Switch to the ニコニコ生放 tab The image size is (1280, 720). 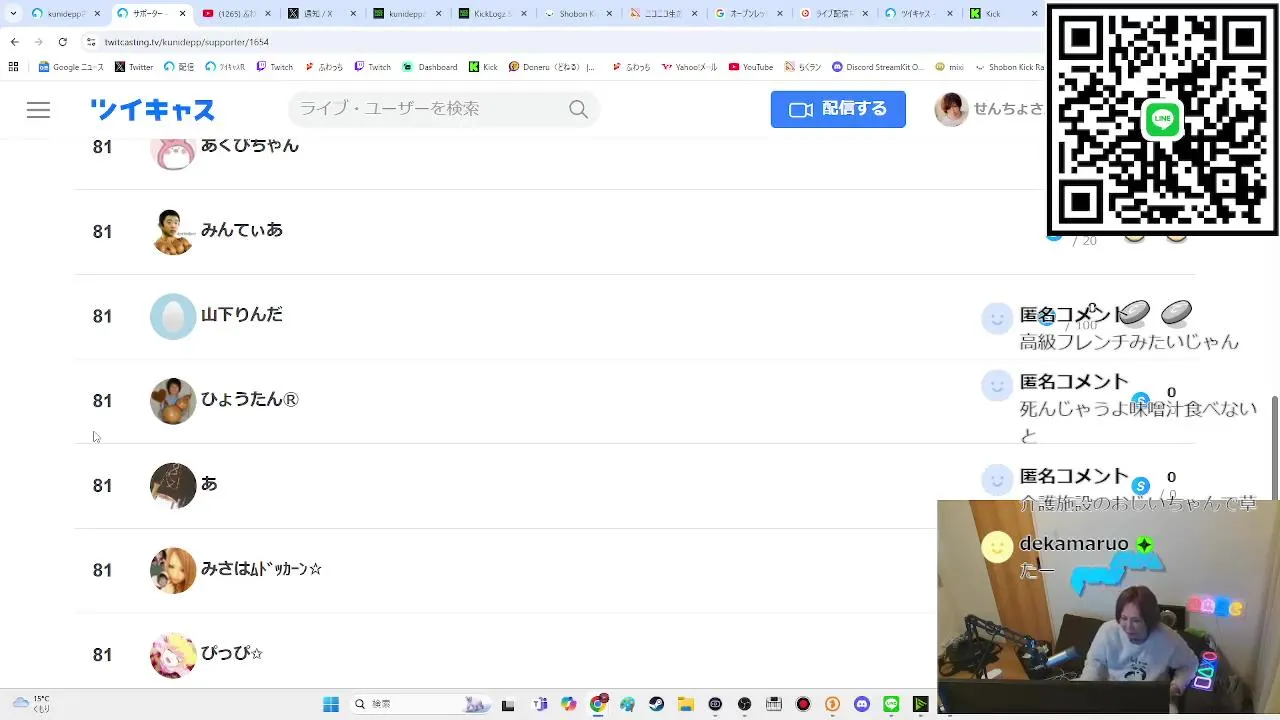coord(662,14)
